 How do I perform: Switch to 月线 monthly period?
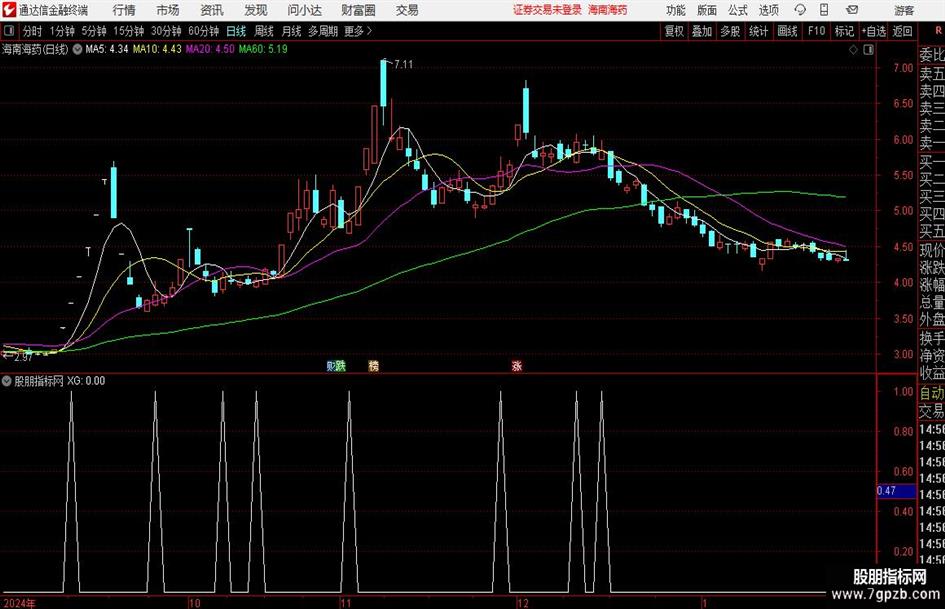click(x=291, y=31)
